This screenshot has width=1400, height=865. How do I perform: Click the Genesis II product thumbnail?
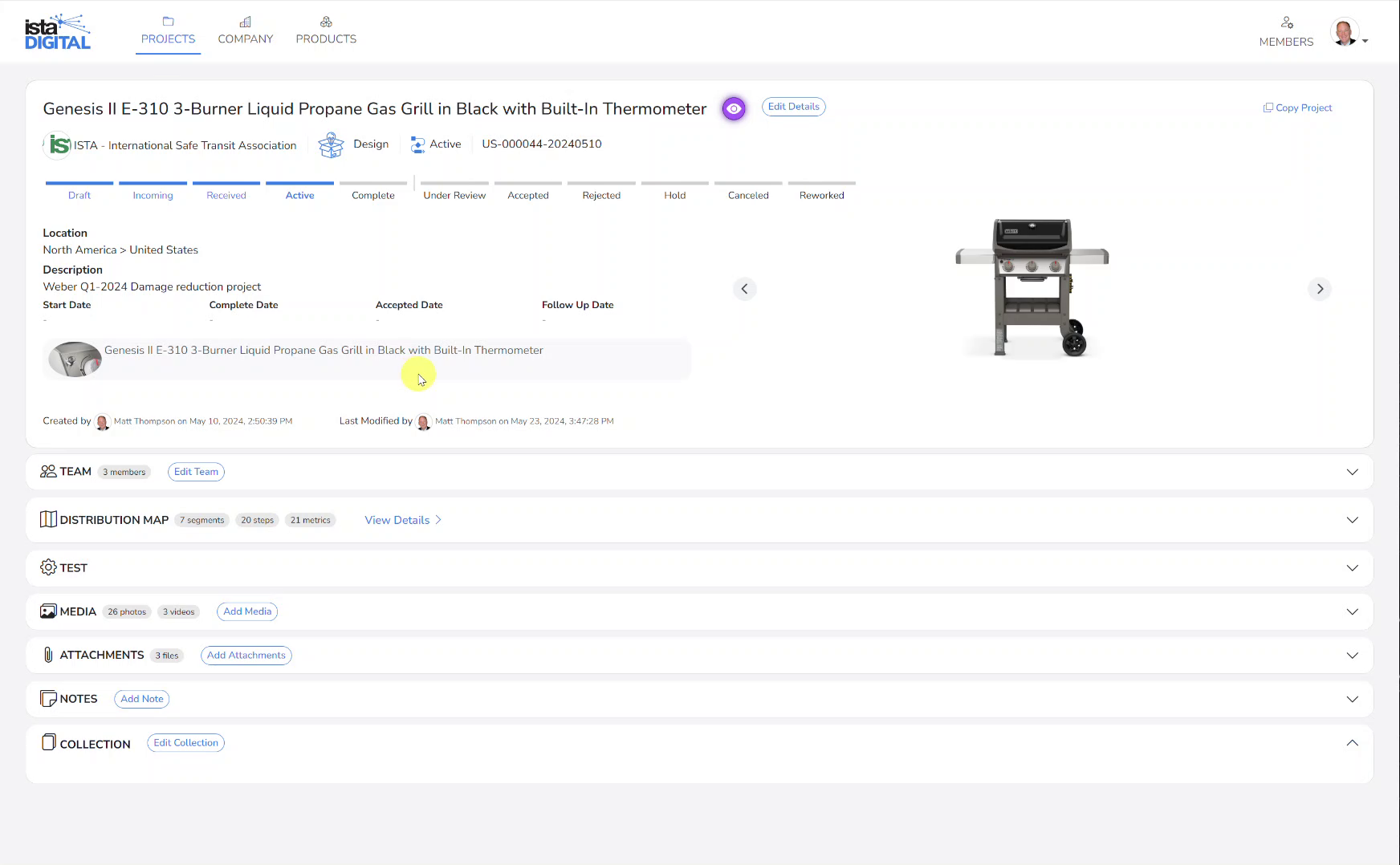point(75,359)
